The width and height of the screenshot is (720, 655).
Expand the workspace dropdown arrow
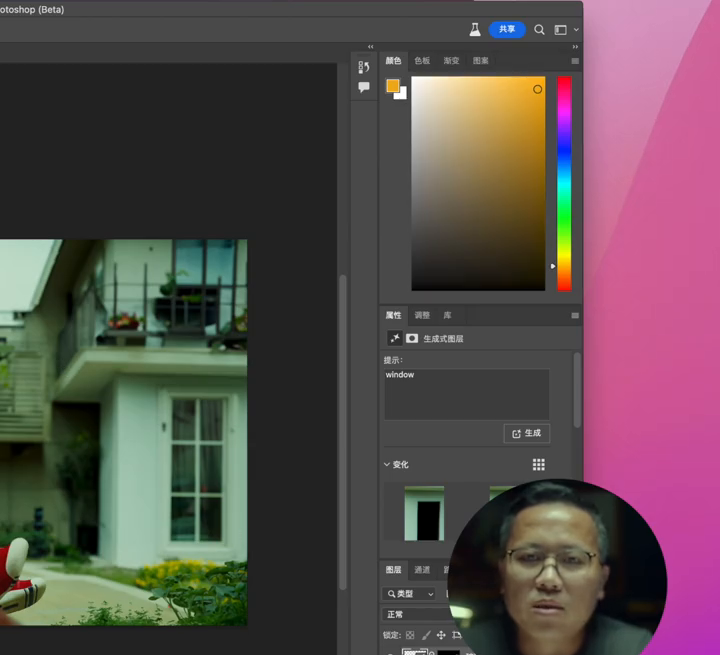(x=576, y=30)
